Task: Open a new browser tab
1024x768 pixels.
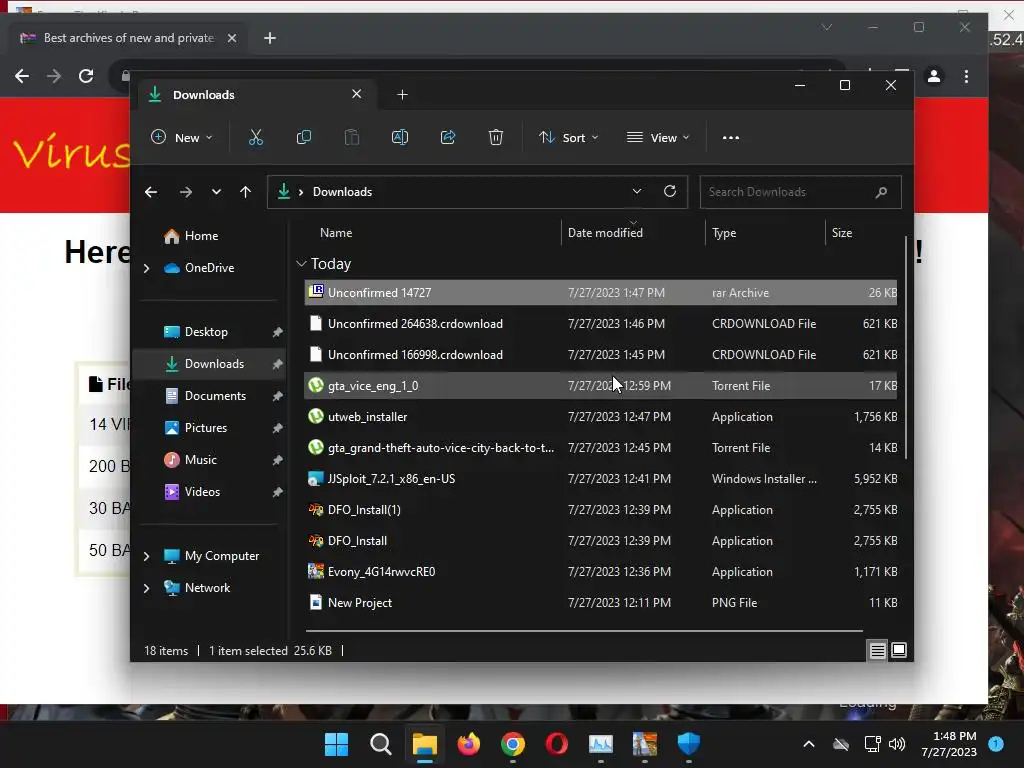Action: [x=270, y=38]
